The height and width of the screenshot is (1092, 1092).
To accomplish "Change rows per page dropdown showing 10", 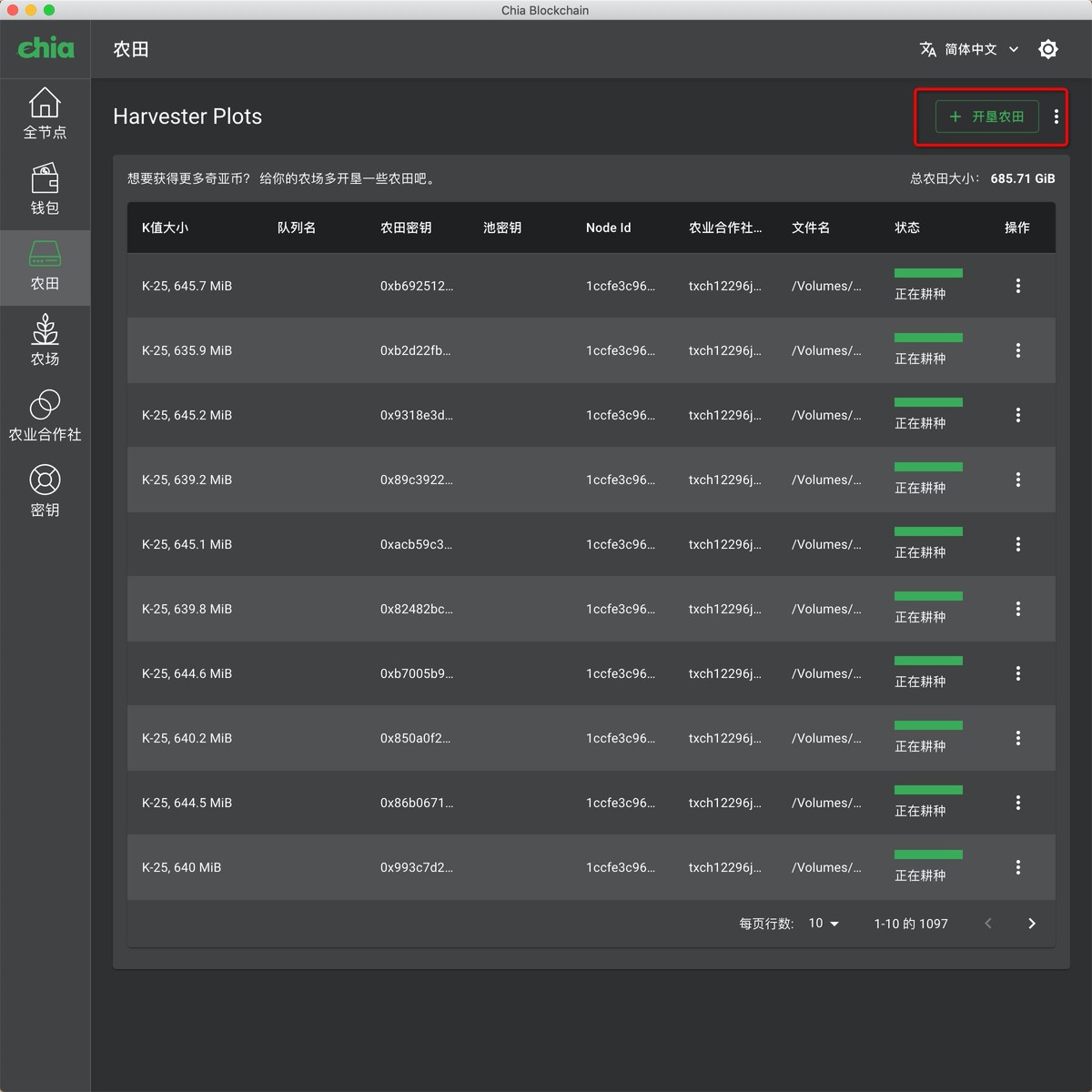I will pos(824,924).
